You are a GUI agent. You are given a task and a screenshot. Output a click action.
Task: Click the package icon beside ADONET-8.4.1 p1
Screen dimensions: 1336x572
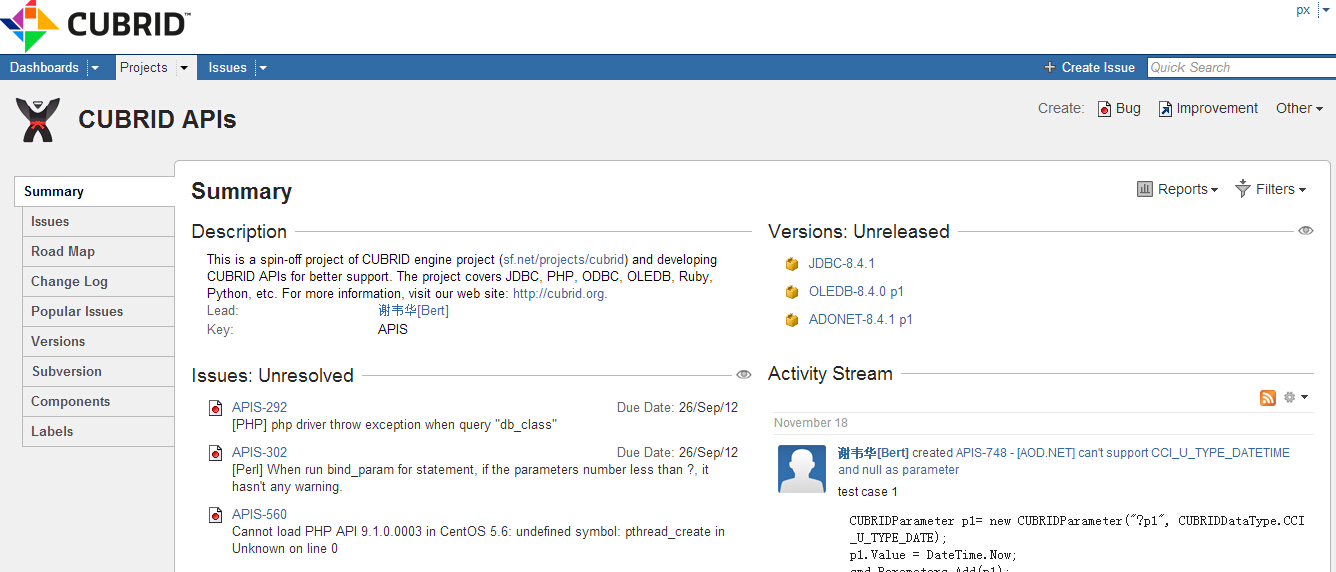tap(792, 320)
